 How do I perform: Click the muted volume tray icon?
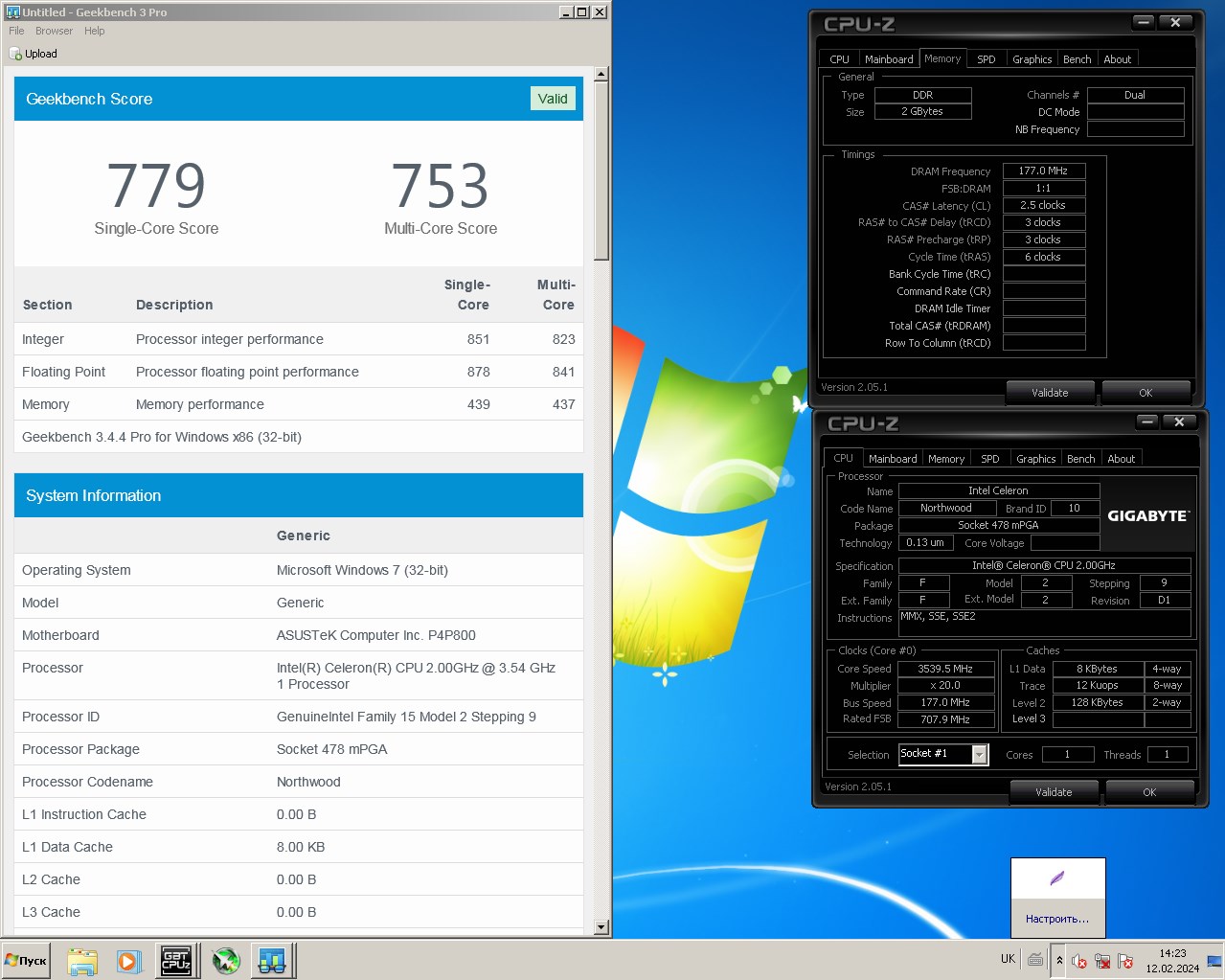pyautogui.click(x=1079, y=961)
